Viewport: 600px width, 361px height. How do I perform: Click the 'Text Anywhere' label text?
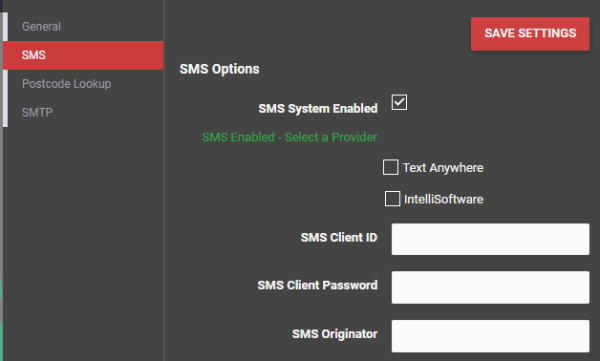[x=443, y=168]
